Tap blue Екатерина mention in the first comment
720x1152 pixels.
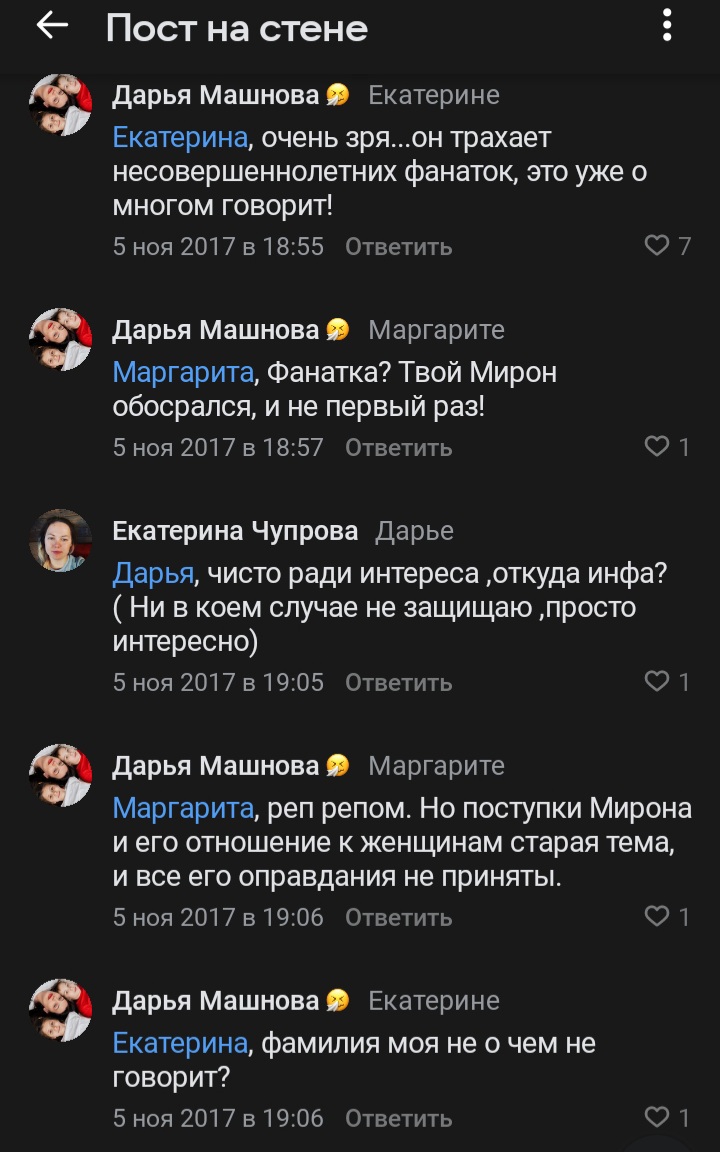(179, 137)
